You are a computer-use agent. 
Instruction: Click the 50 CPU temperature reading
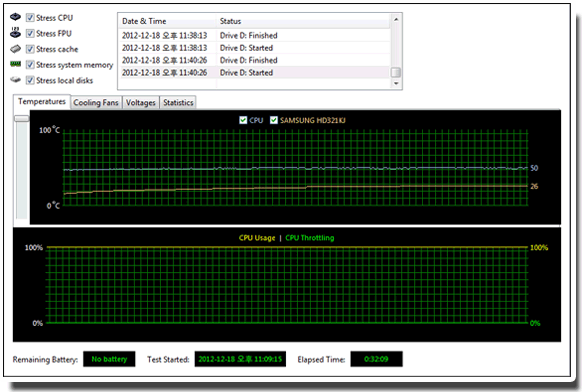[534, 168]
